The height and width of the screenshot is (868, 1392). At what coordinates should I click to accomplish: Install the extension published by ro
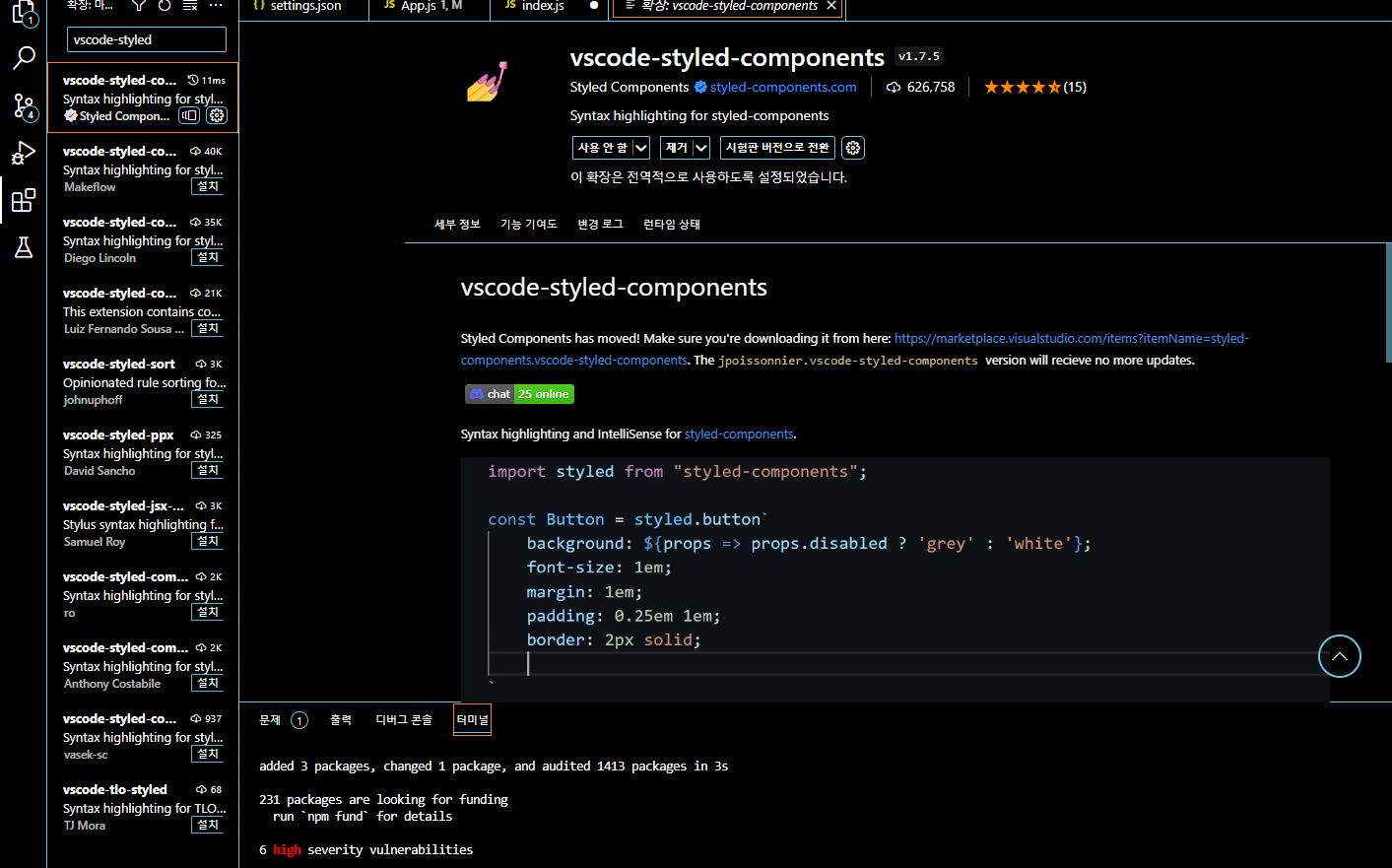coord(208,612)
